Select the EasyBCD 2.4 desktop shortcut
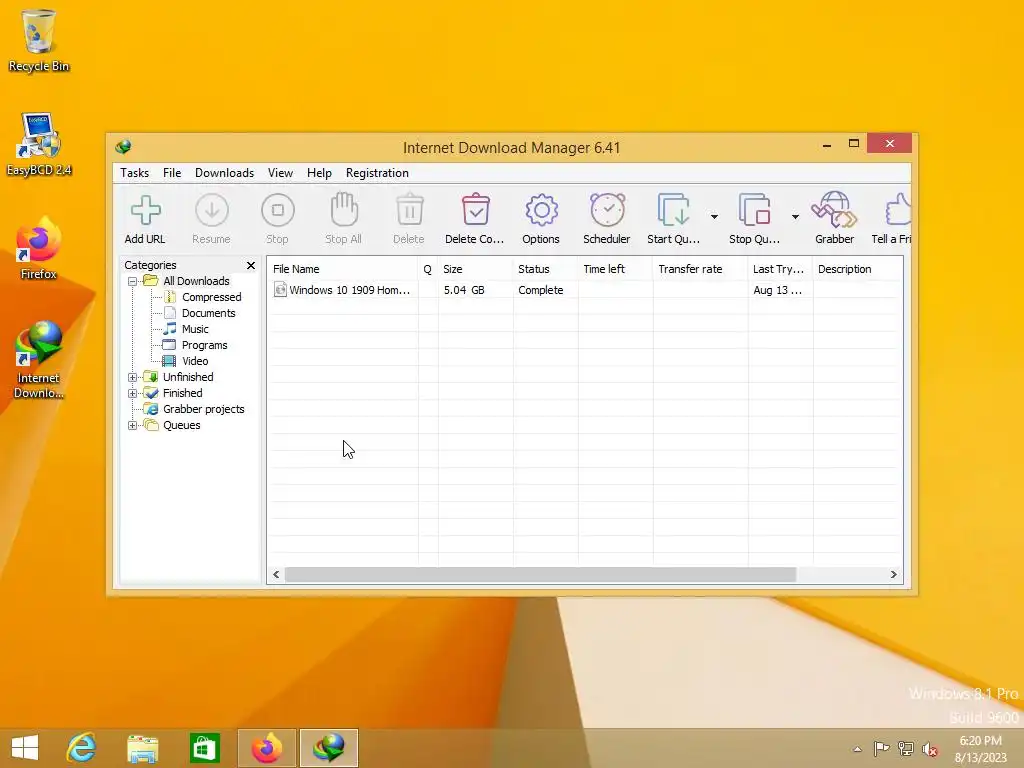This screenshot has height=768, width=1024. [39, 144]
